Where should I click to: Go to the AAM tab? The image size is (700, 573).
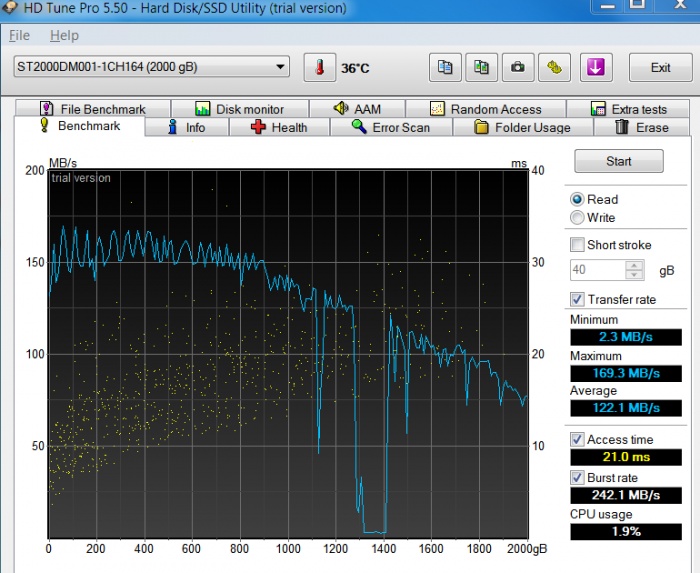(x=355, y=109)
